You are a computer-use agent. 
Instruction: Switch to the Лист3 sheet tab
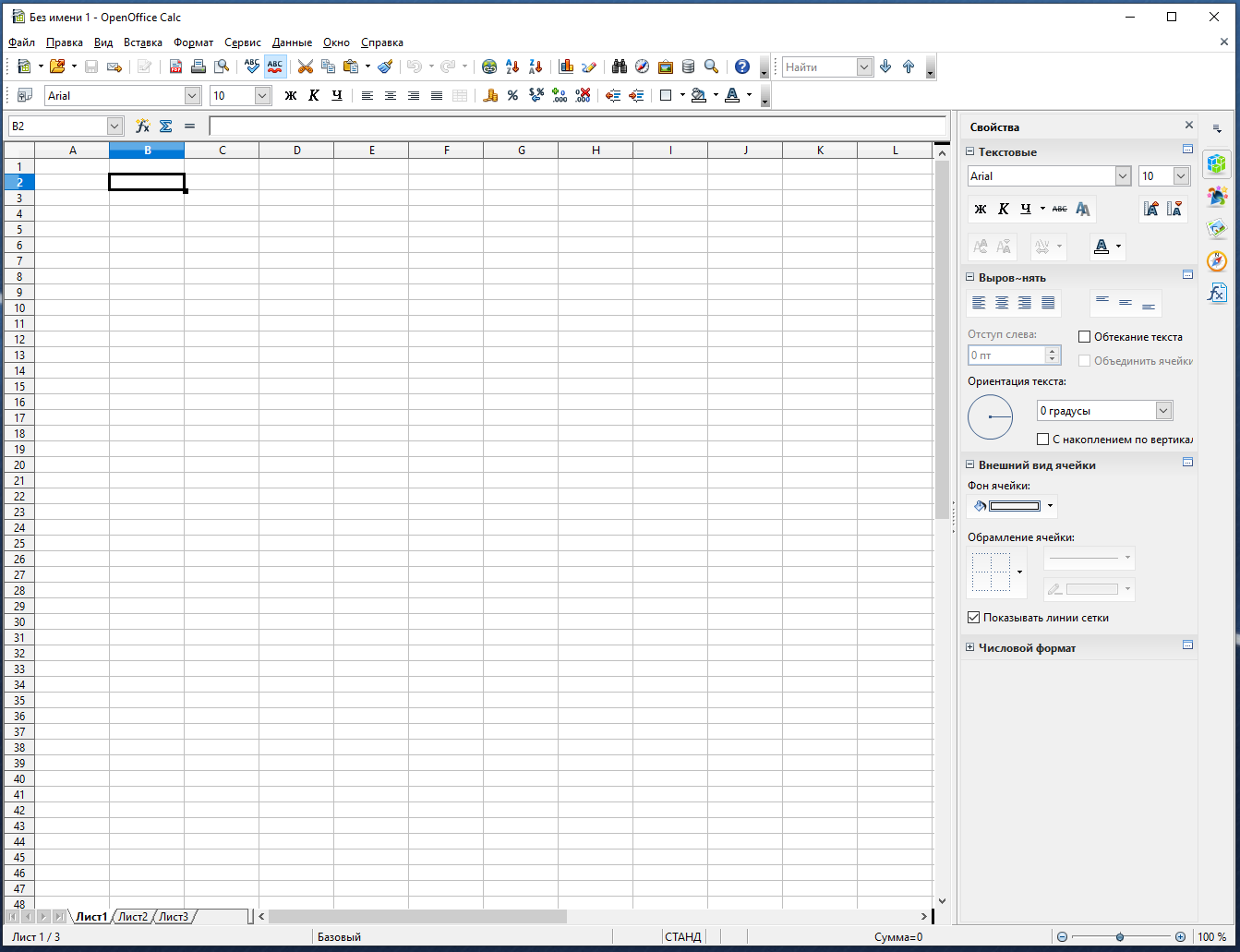coord(173,917)
